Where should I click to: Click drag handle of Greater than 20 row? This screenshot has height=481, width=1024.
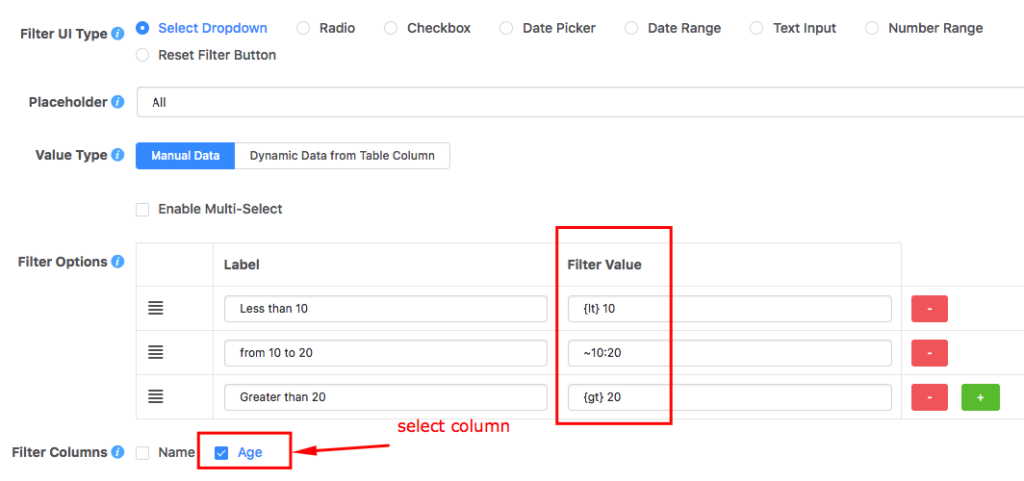(156, 397)
